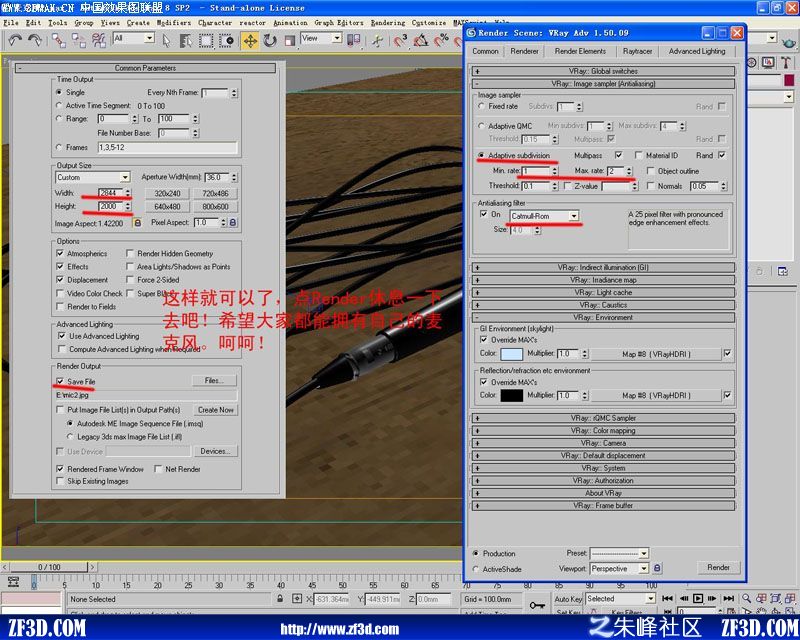
Task: Expand the VRay Global switches rollout
Action: (604, 71)
